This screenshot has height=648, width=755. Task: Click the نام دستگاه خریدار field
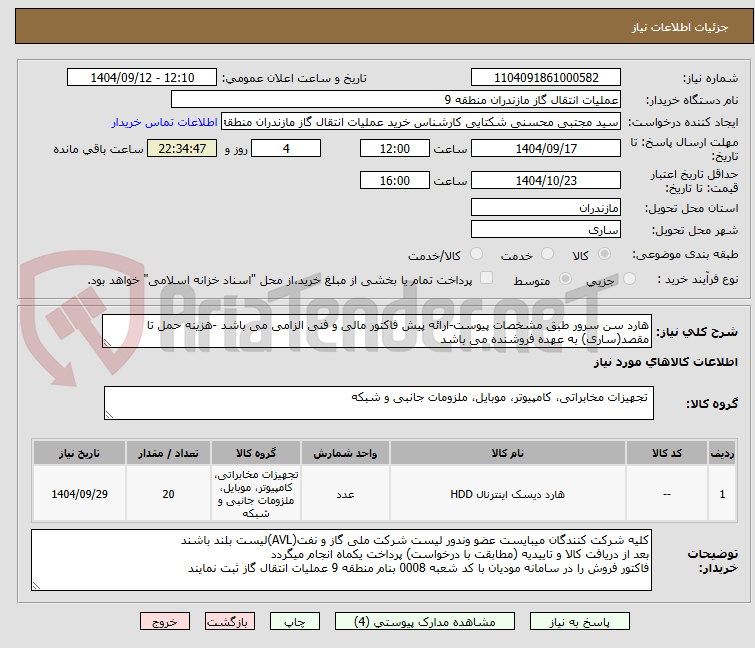(396, 100)
